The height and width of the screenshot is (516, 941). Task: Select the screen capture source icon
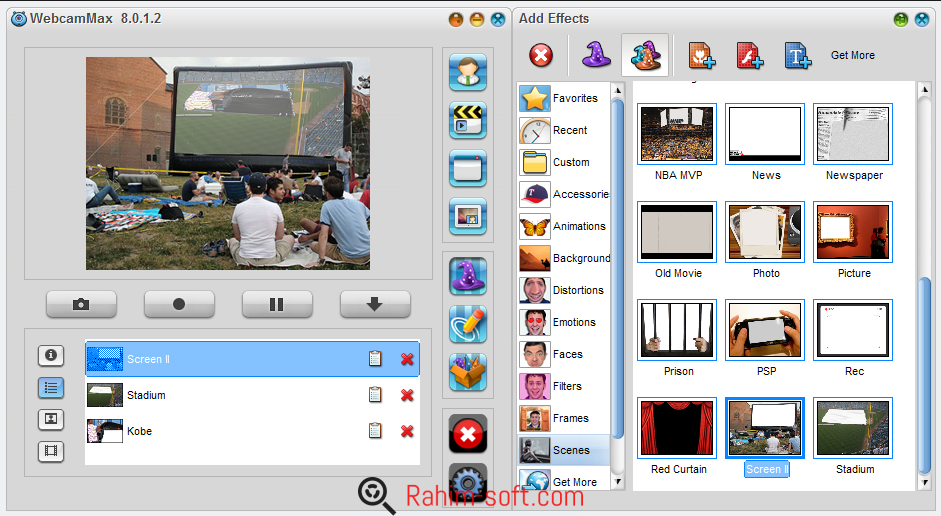pos(467,168)
